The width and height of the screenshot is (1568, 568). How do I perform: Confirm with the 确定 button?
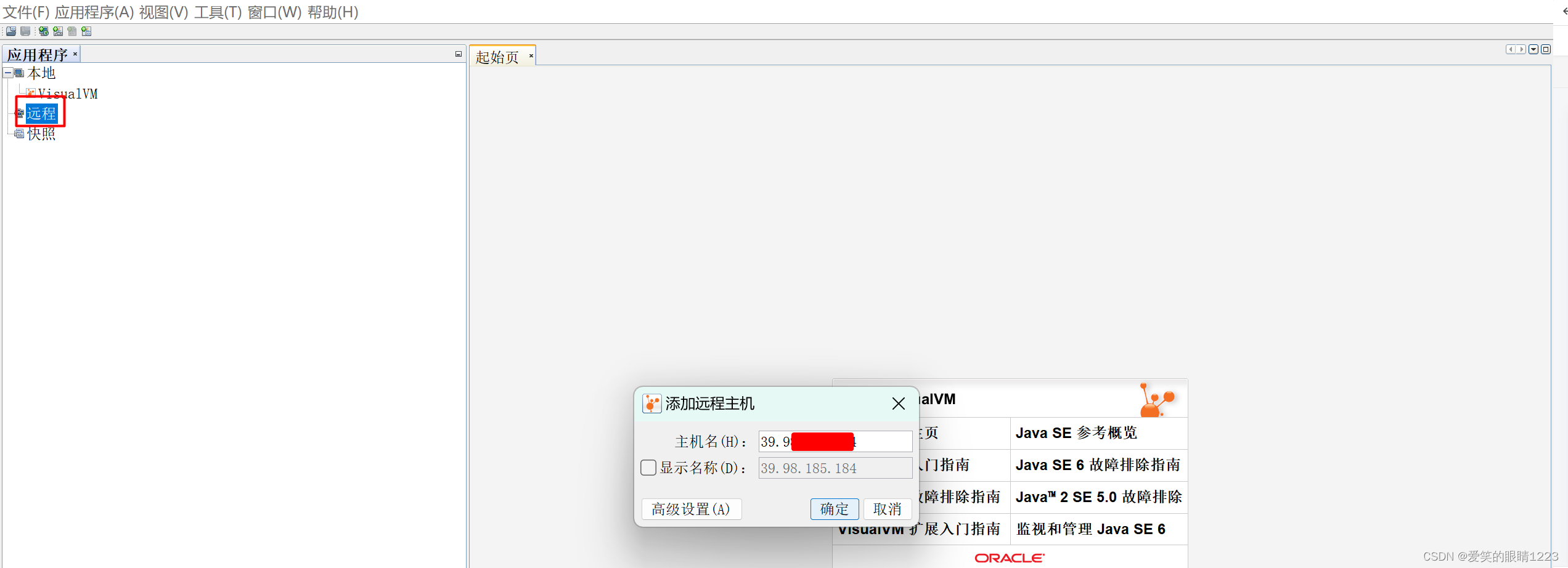pyautogui.click(x=835, y=509)
